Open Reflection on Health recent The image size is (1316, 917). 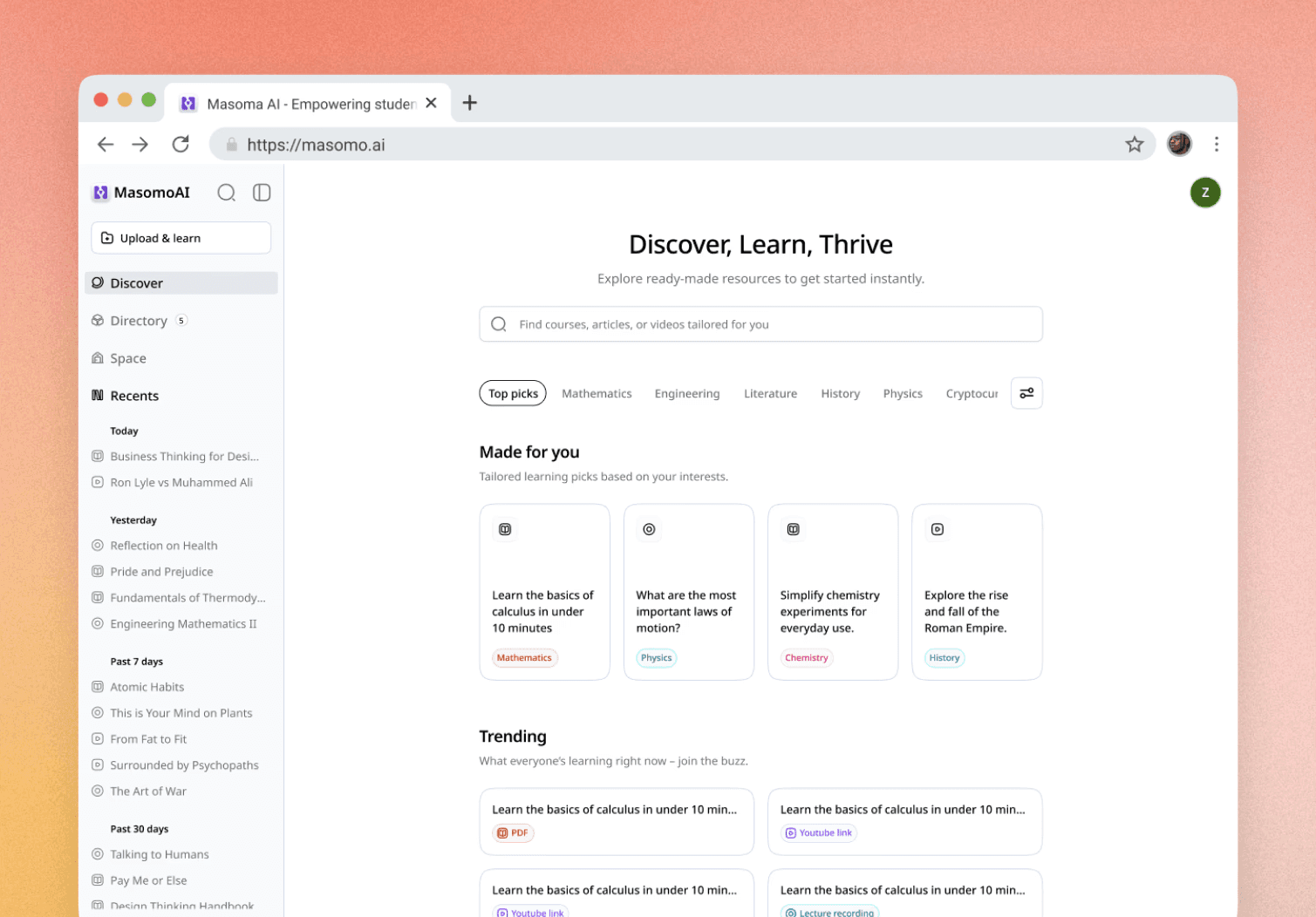pyautogui.click(x=155, y=546)
